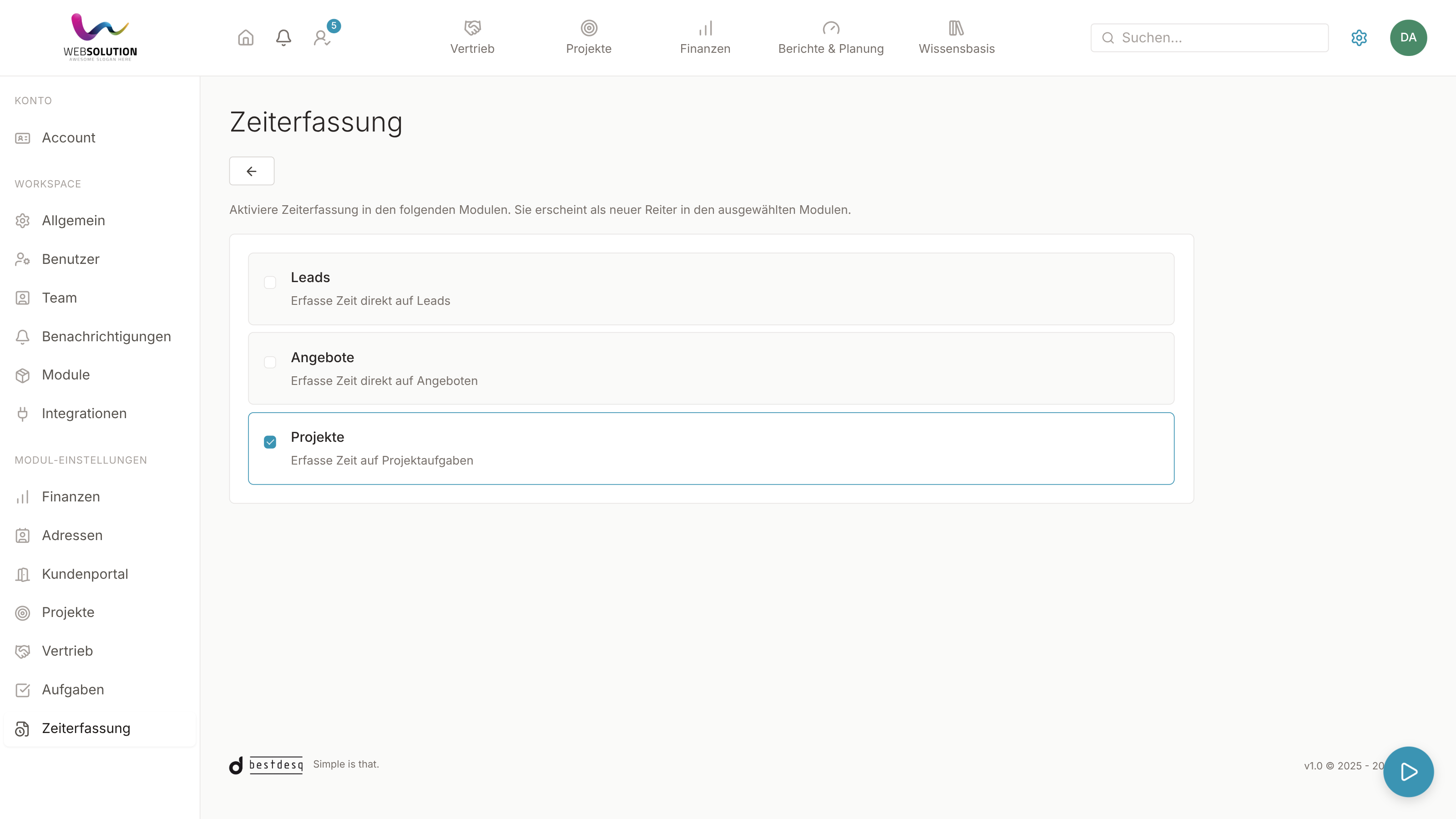Click 'Erfasse Zeit direkt auf Angeboten' text
This screenshot has width=1456, height=819.
(384, 381)
